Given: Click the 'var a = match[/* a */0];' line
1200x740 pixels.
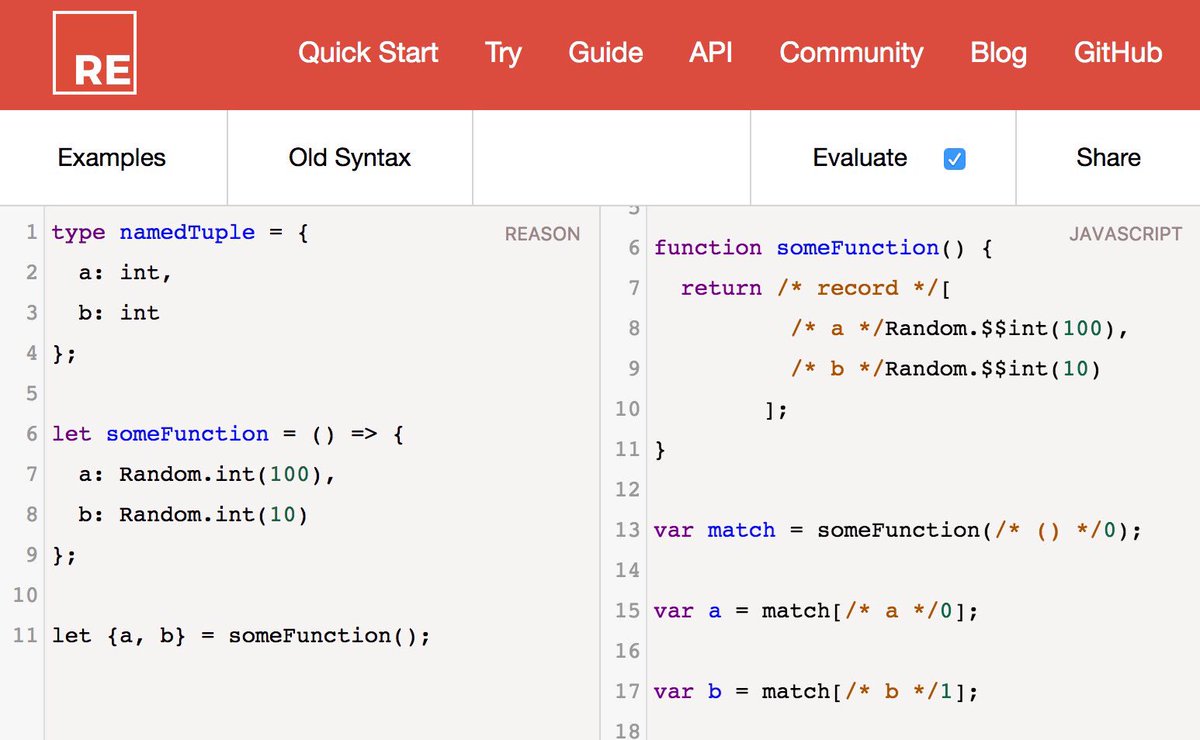Looking at the screenshot, I should click(x=816, y=611).
